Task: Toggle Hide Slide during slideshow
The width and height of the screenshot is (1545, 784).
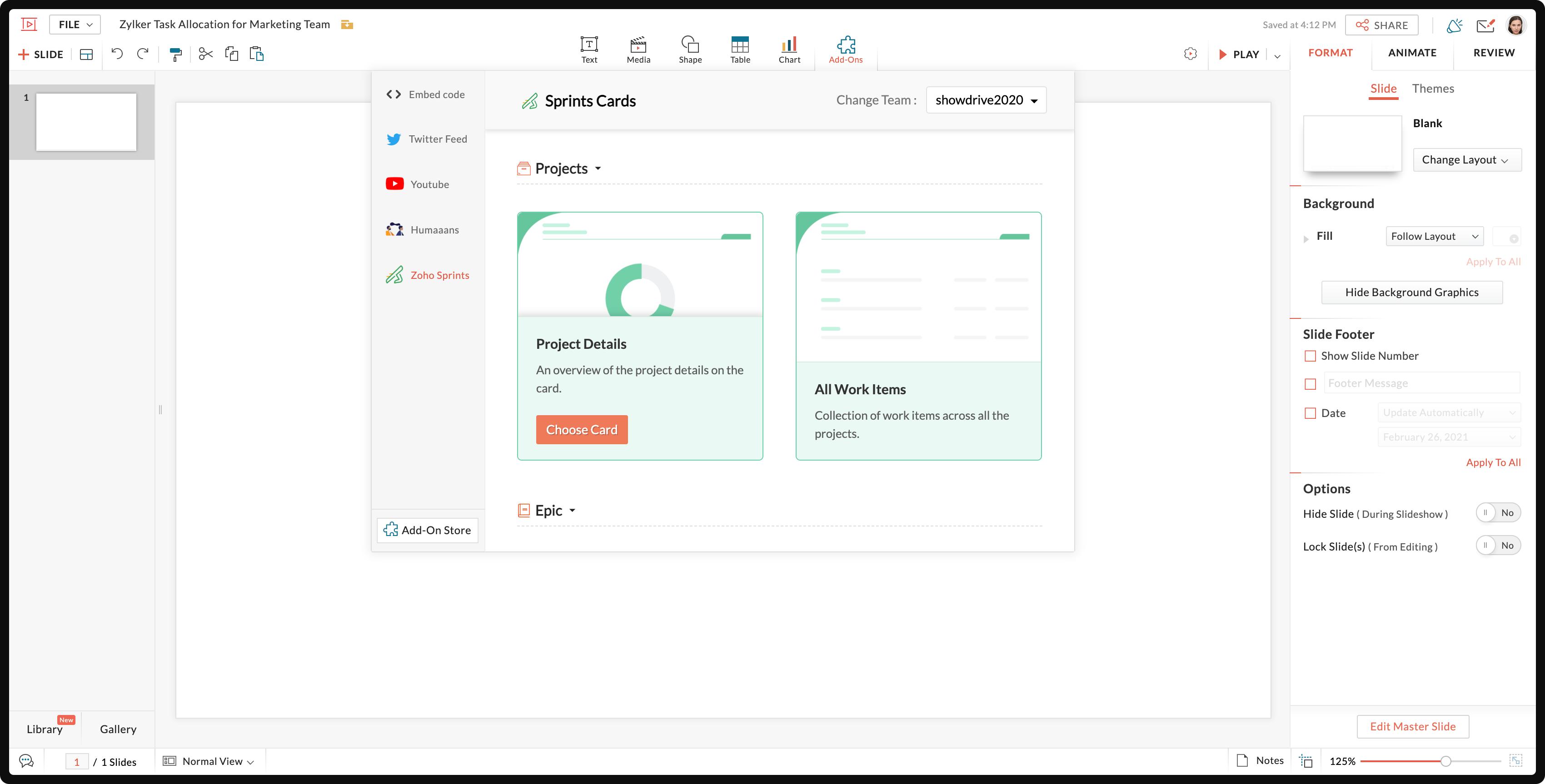Action: coord(1498,512)
